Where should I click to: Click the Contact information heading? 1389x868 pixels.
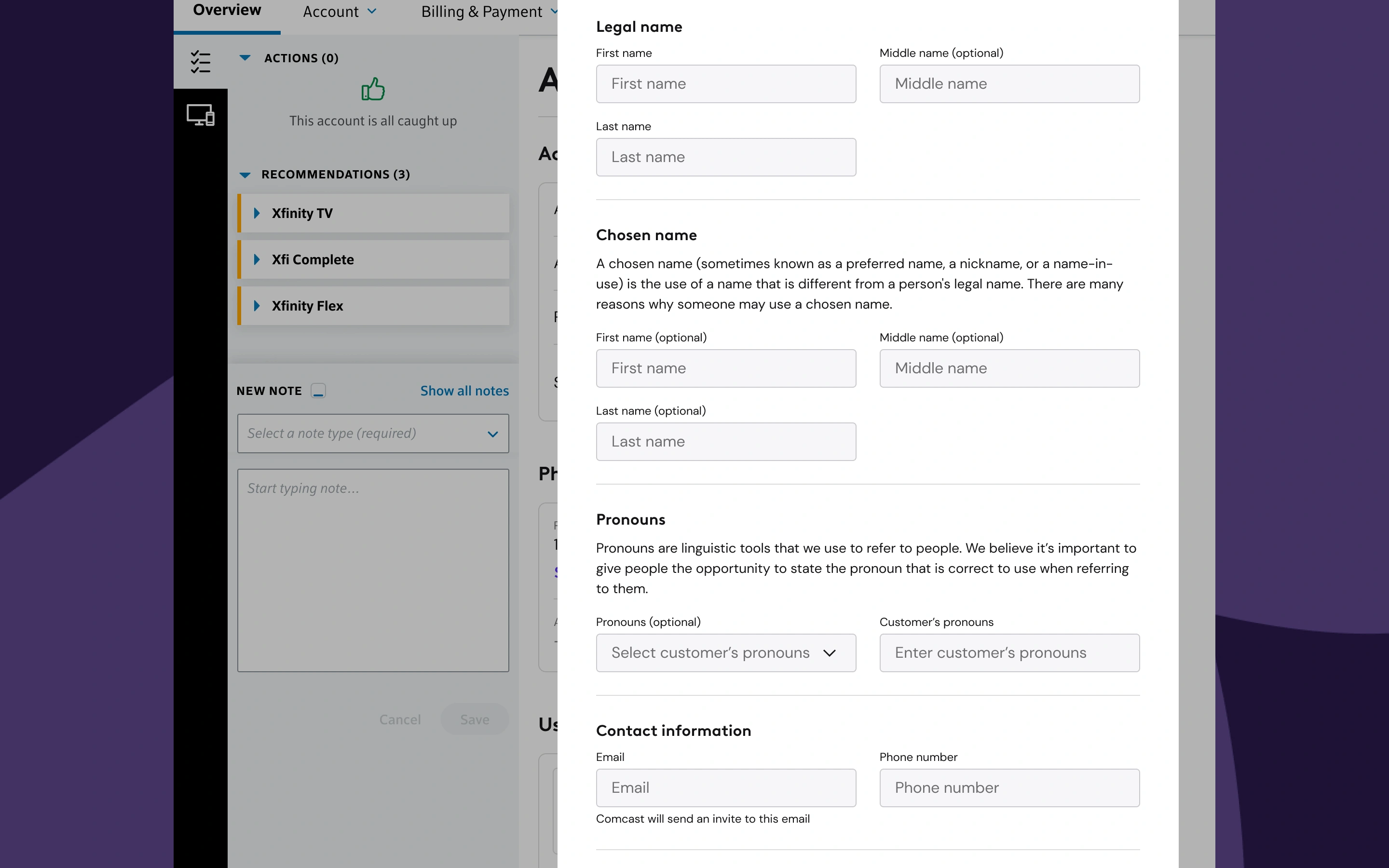tap(673, 731)
